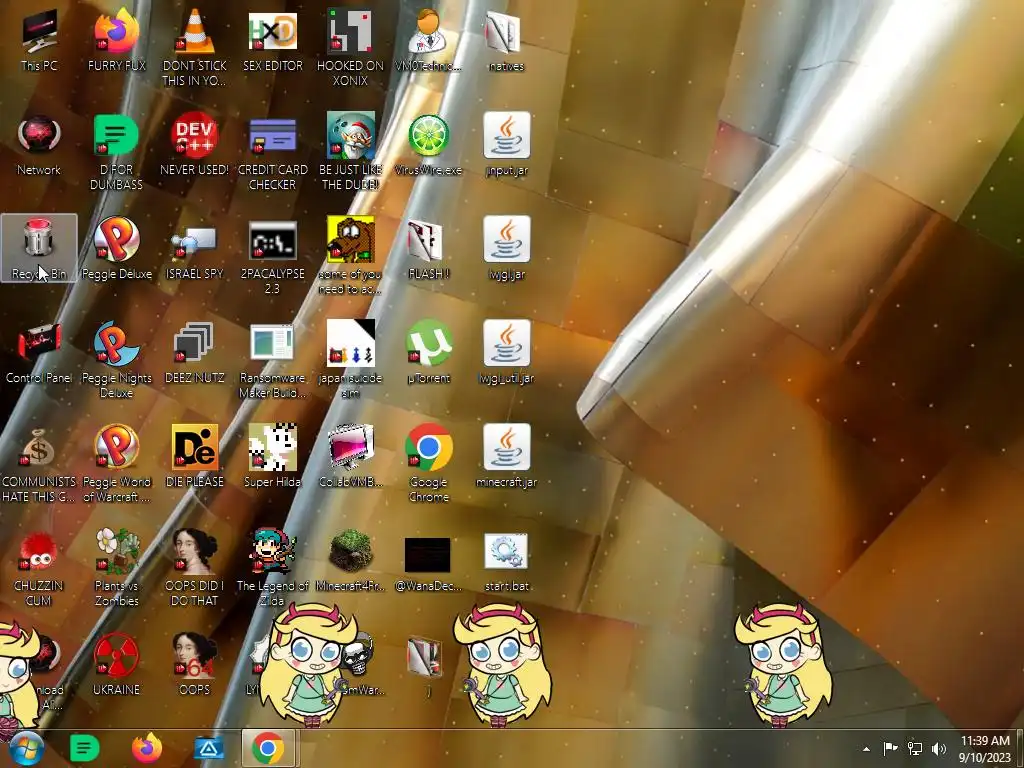Click the DEEZ NUTZ shortcut icon
The height and width of the screenshot is (768, 1024).
(195, 353)
